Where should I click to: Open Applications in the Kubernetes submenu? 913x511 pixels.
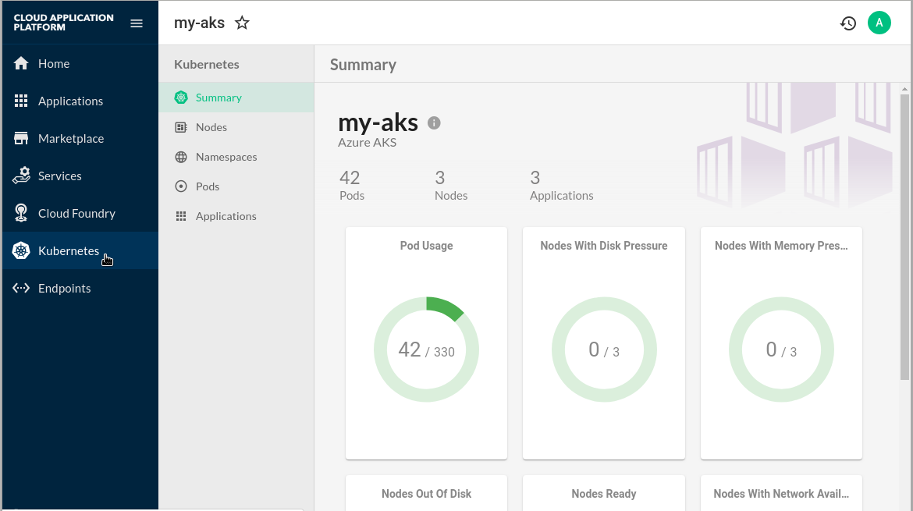click(225, 216)
